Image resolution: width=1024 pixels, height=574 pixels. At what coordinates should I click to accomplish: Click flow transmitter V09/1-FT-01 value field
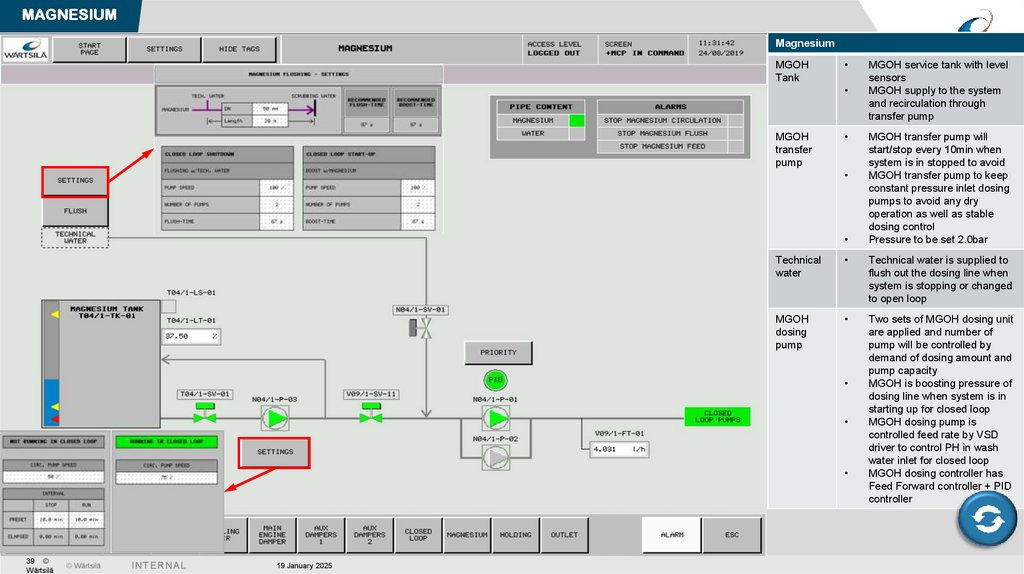620,449
